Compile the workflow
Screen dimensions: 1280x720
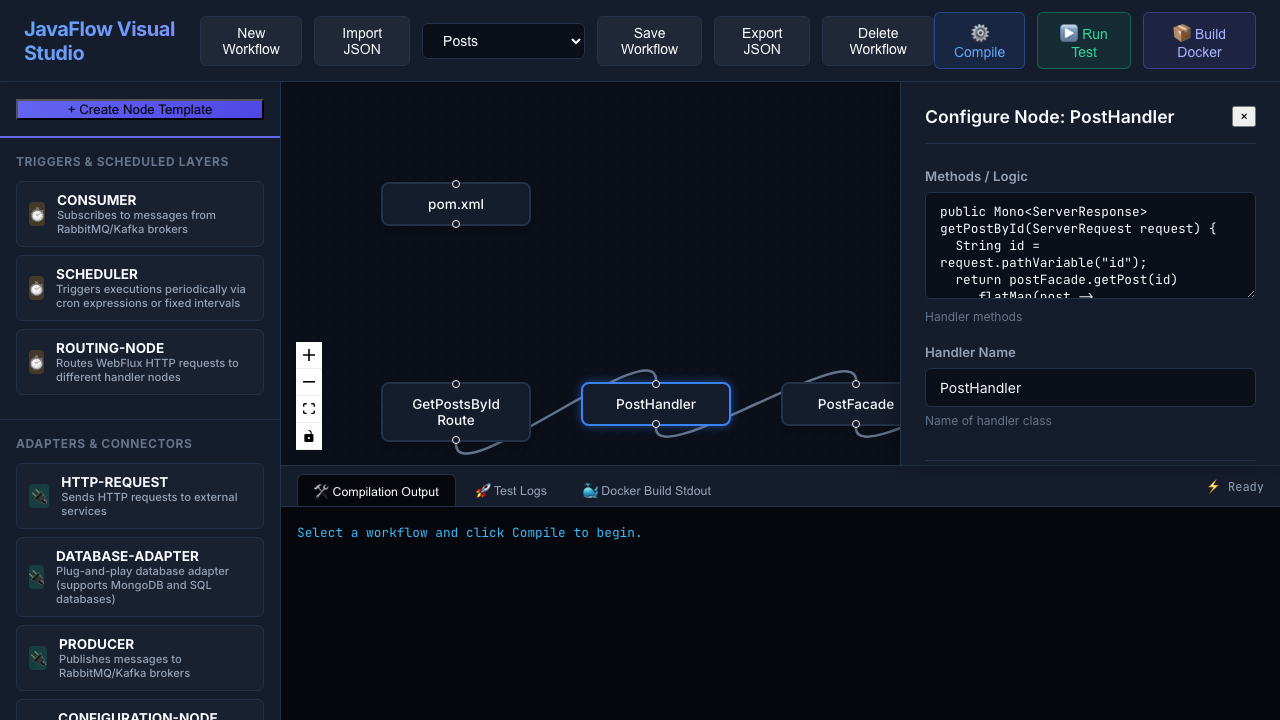click(979, 41)
